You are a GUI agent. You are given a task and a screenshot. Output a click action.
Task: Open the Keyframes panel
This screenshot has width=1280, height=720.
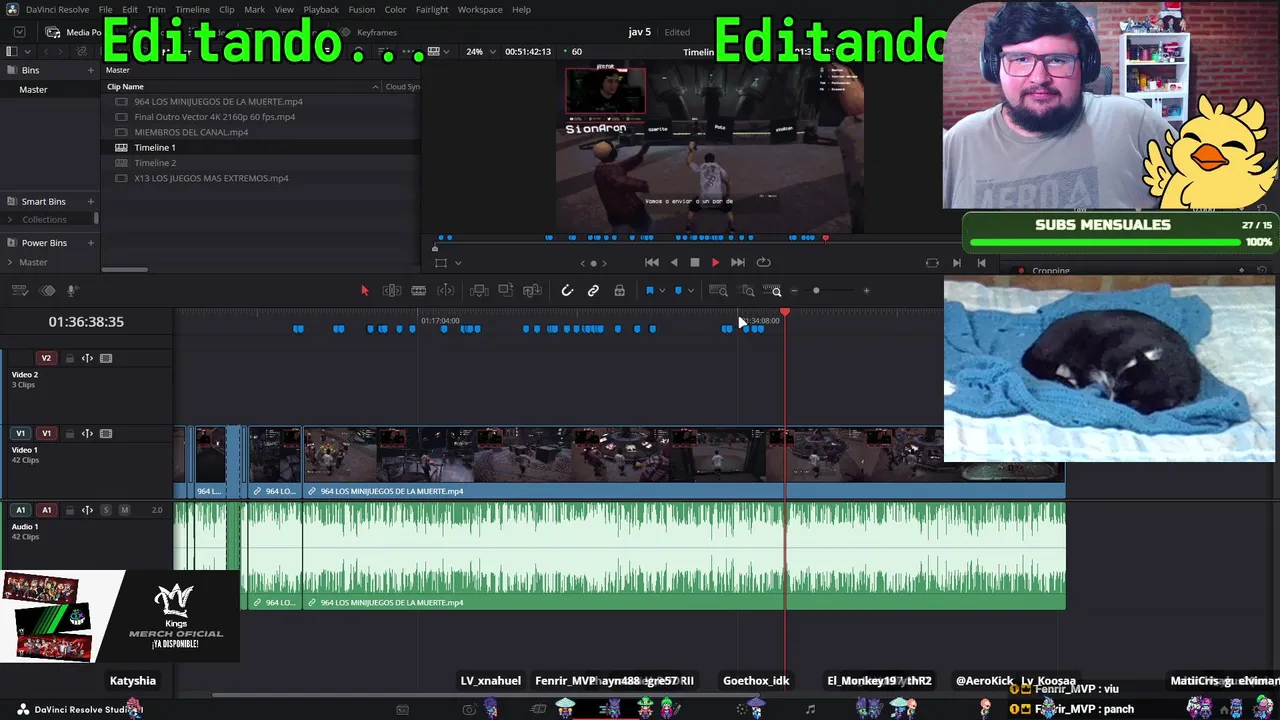[369, 32]
